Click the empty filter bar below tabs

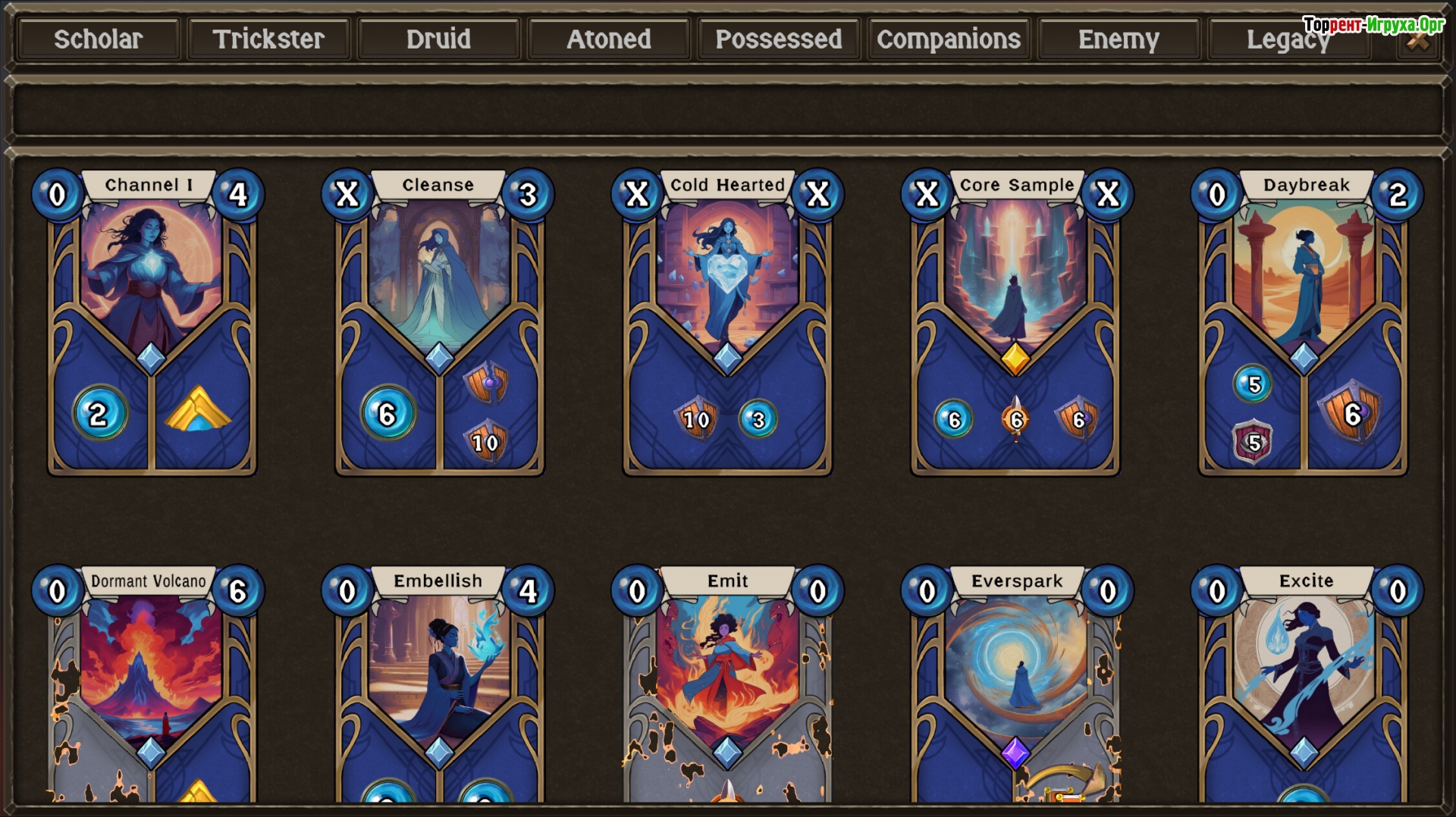[x=727, y=111]
